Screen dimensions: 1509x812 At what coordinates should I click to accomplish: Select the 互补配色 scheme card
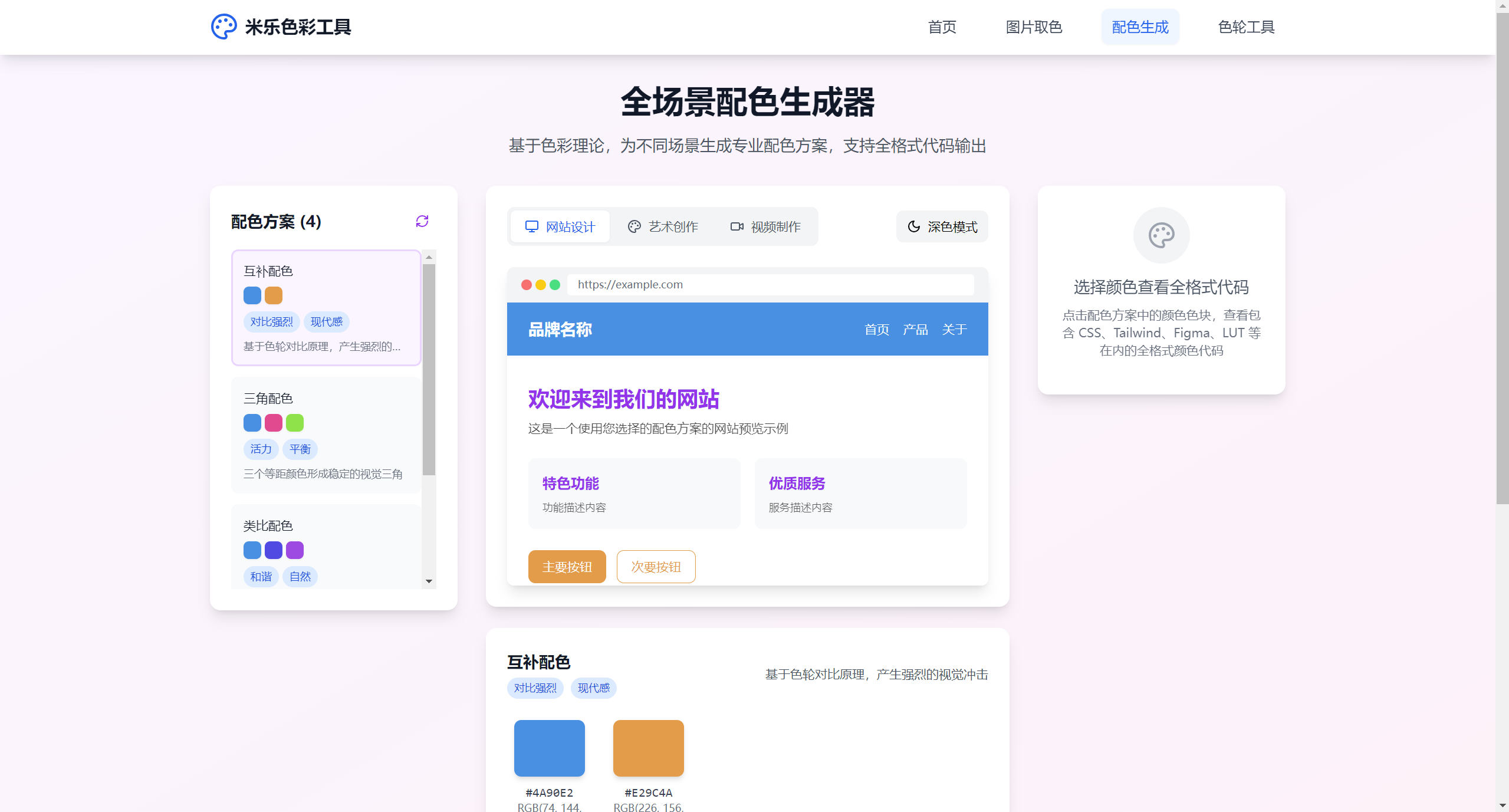326,307
